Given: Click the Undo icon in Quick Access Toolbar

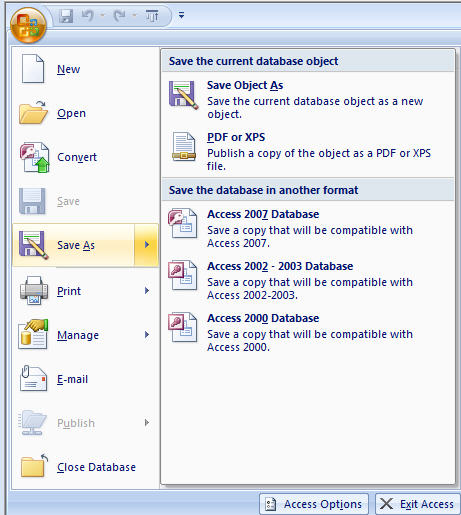Looking at the screenshot, I should [x=88, y=15].
